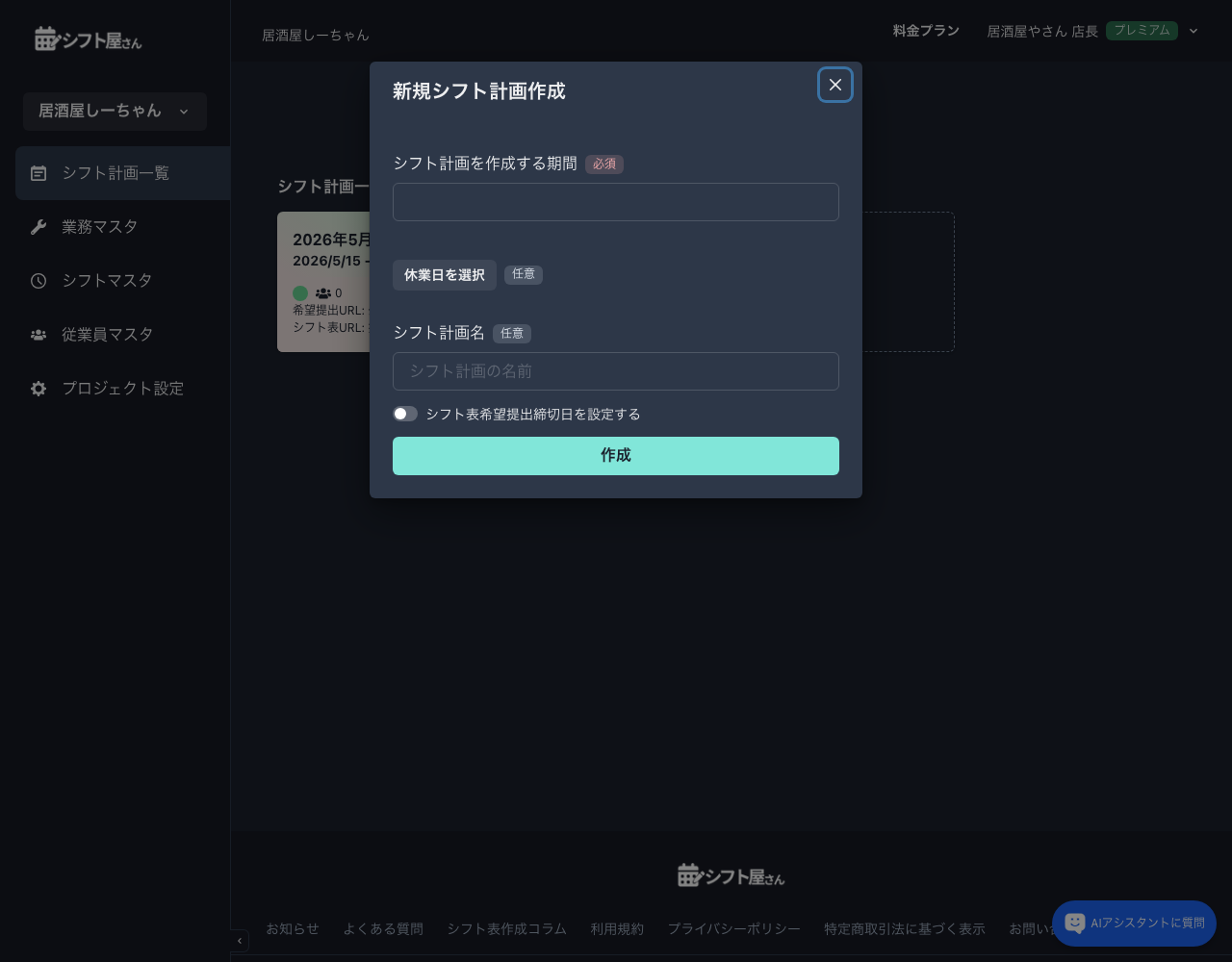This screenshot has width=1232, height=962.
Task: Open プロジェクト設定 via the gear icon
Action: (38, 388)
